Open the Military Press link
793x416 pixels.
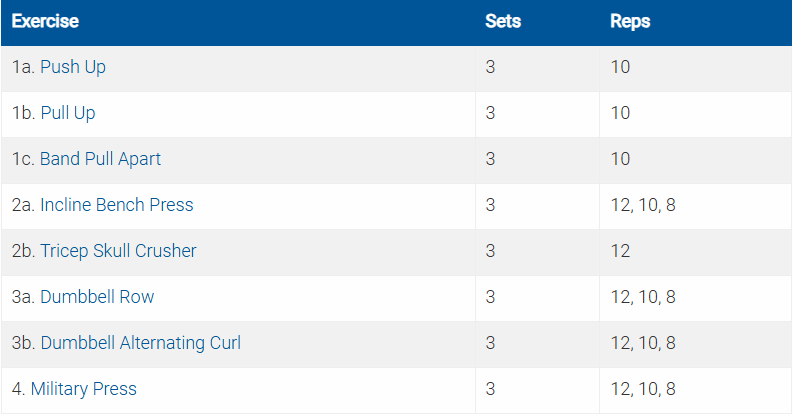coord(84,390)
